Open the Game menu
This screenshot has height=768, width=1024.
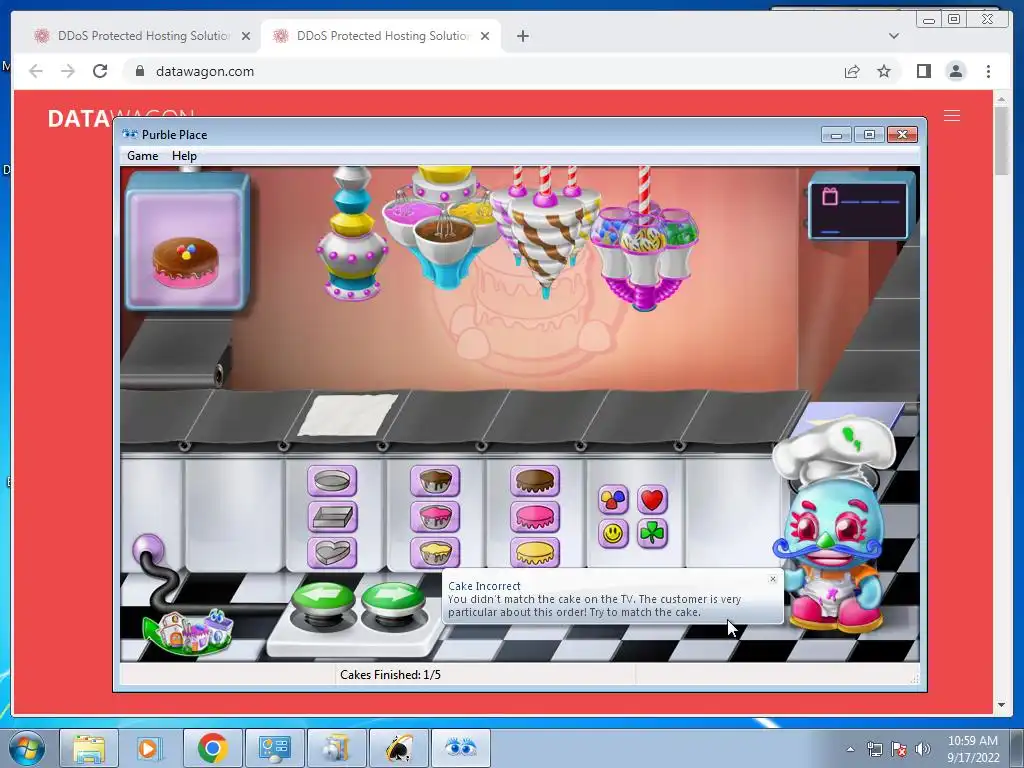click(x=142, y=156)
